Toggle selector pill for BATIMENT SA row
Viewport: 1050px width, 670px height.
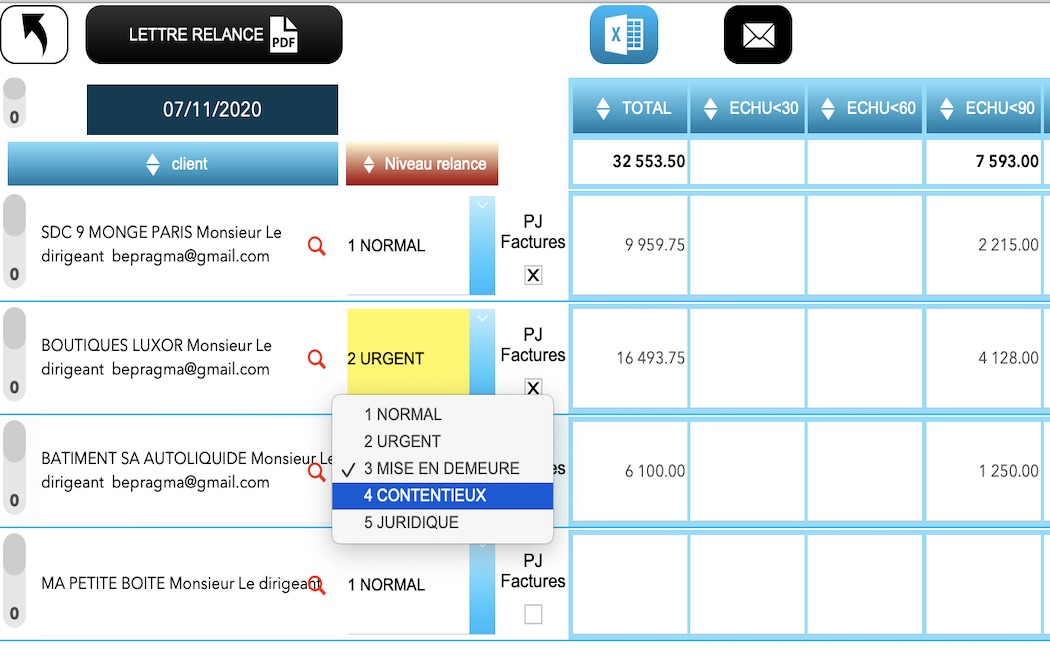(14, 467)
